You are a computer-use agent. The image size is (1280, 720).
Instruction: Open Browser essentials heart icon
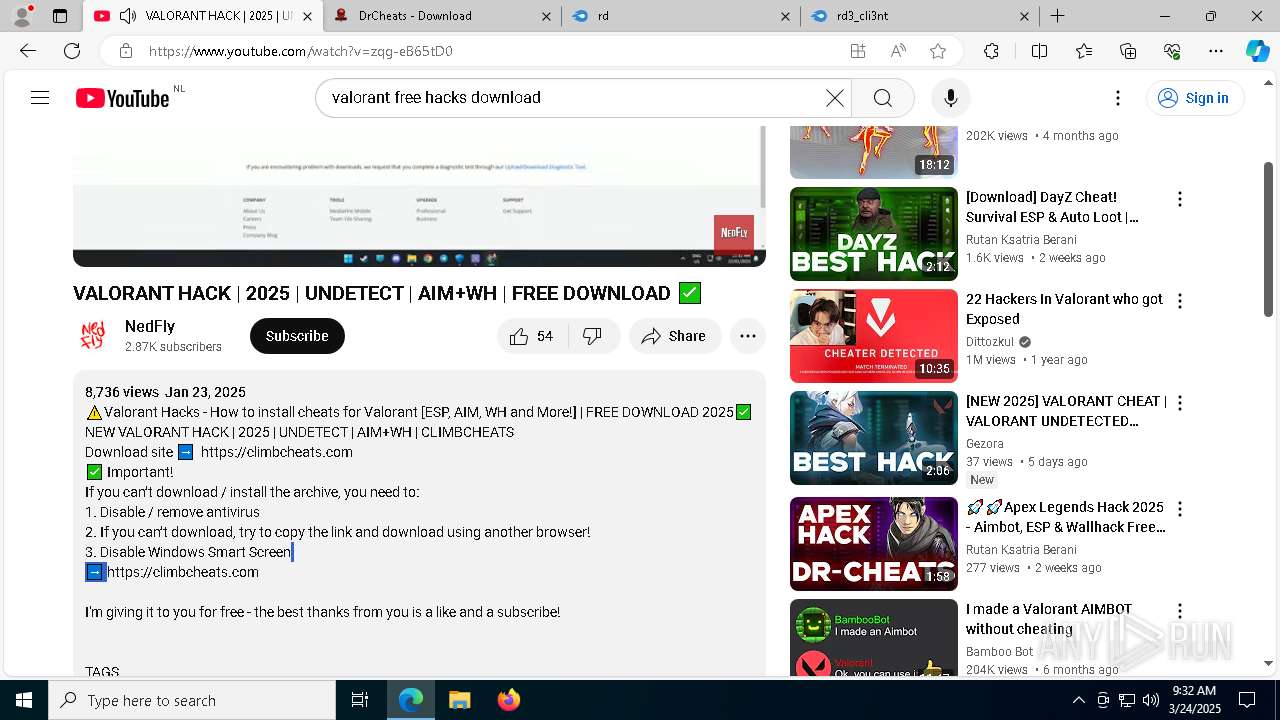point(1172,51)
